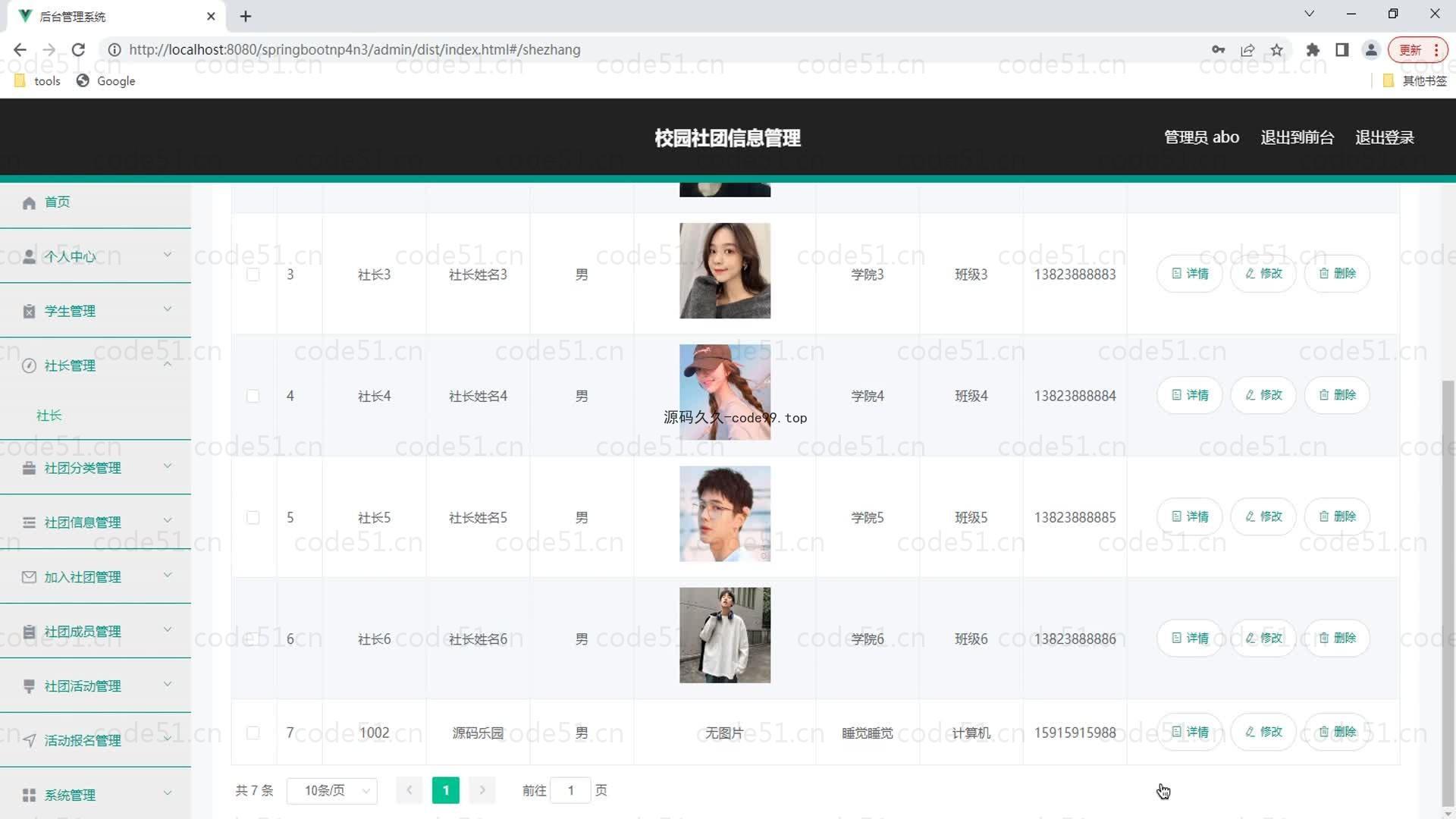Check the checkbox for row 1002

click(x=253, y=733)
